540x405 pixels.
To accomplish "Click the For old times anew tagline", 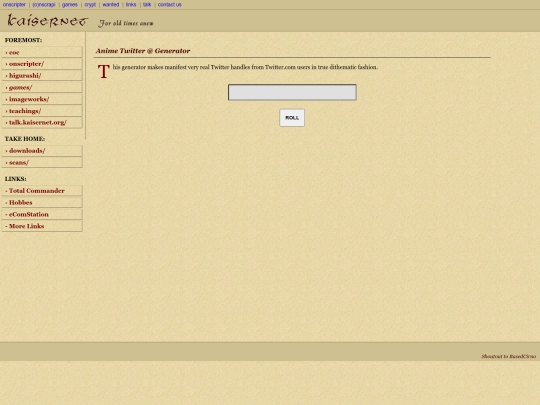I will (126, 23).
